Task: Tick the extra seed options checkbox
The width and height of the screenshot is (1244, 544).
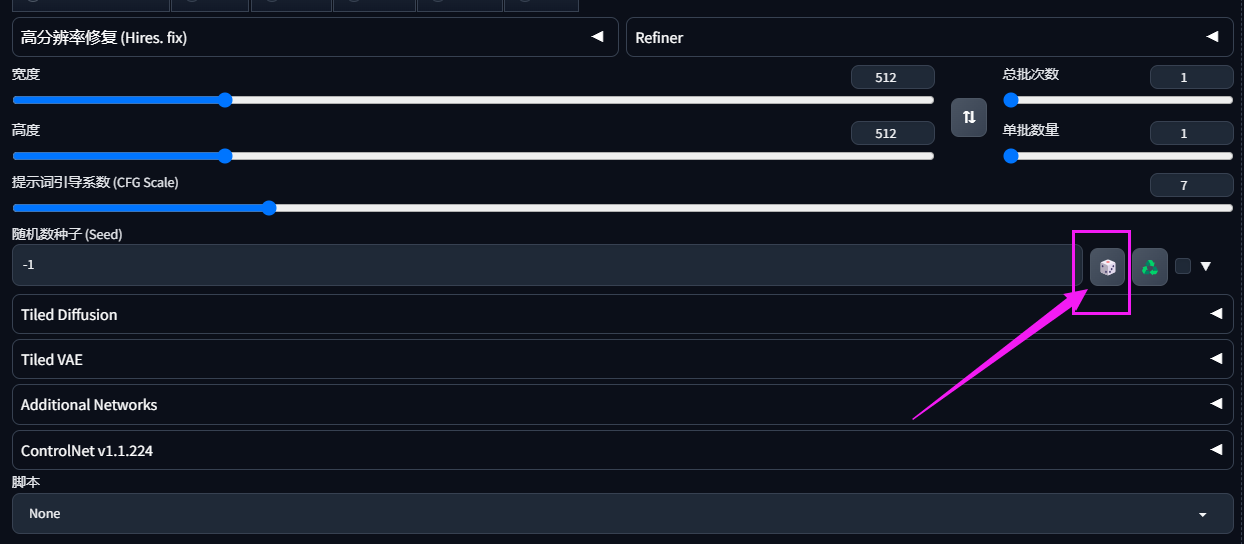Action: 1183,266
